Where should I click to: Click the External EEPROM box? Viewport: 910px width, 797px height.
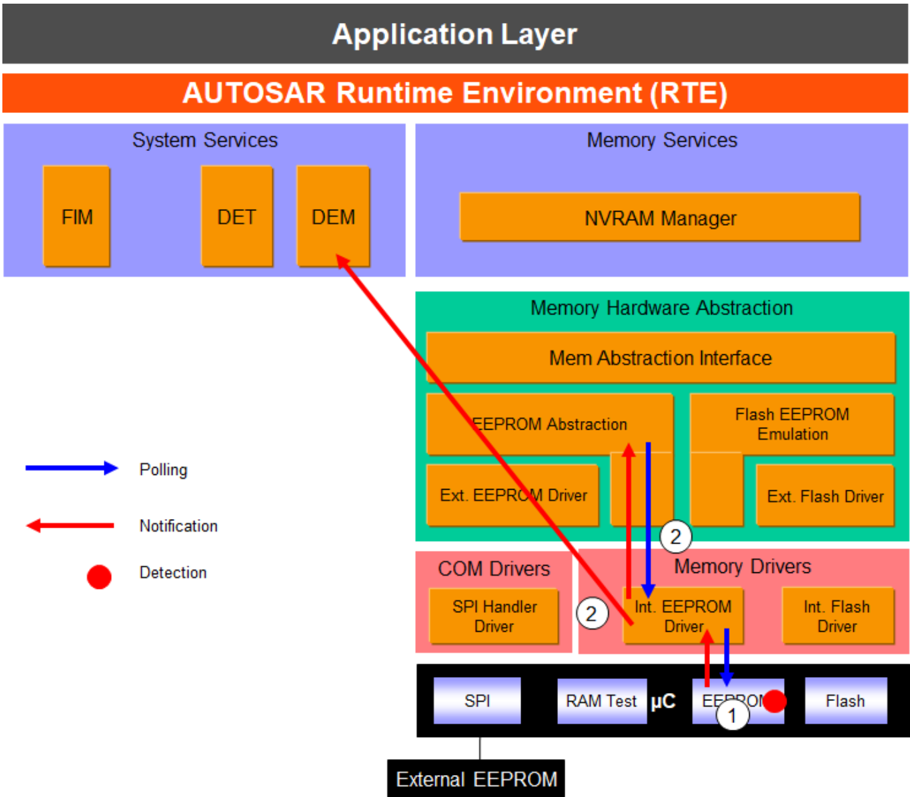(476, 778)
